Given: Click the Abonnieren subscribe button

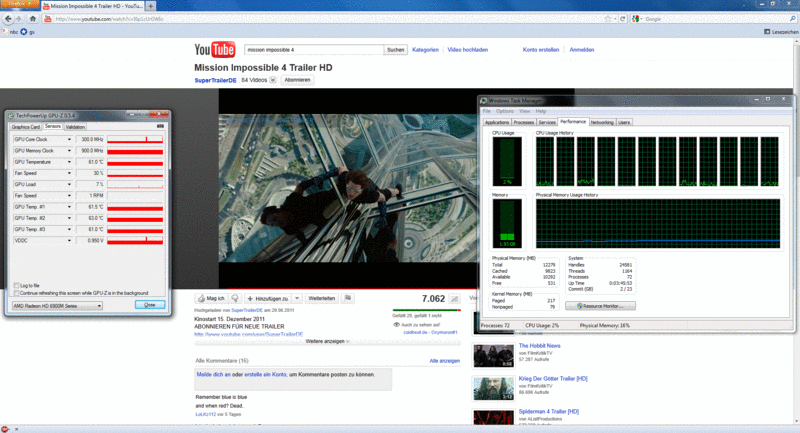Looking at the screenshot, I should pyautogui.click(x=298, y=79).
